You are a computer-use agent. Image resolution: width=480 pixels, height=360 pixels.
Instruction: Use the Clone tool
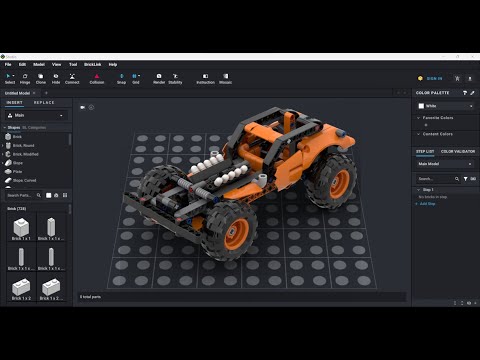tap(41, 79)
